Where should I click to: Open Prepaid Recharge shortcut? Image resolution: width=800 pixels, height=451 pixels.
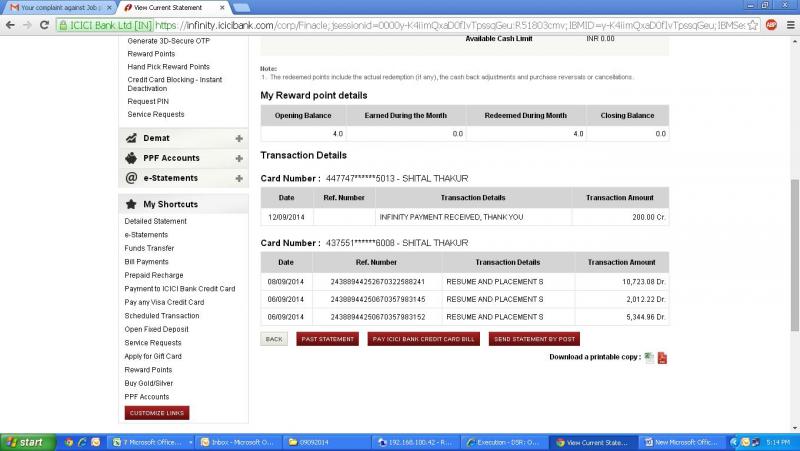coord(154,275)
